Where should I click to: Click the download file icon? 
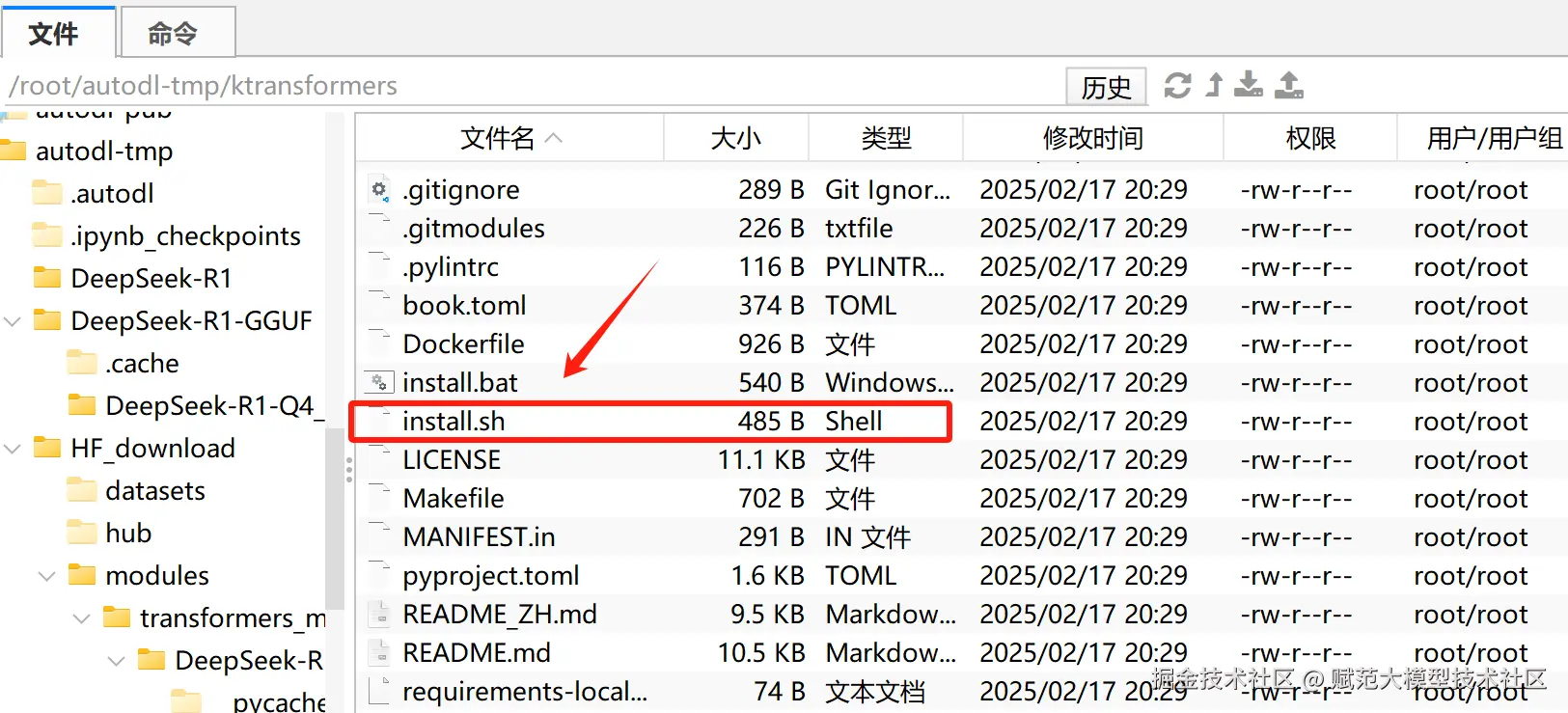click(x=1249, y=85)
